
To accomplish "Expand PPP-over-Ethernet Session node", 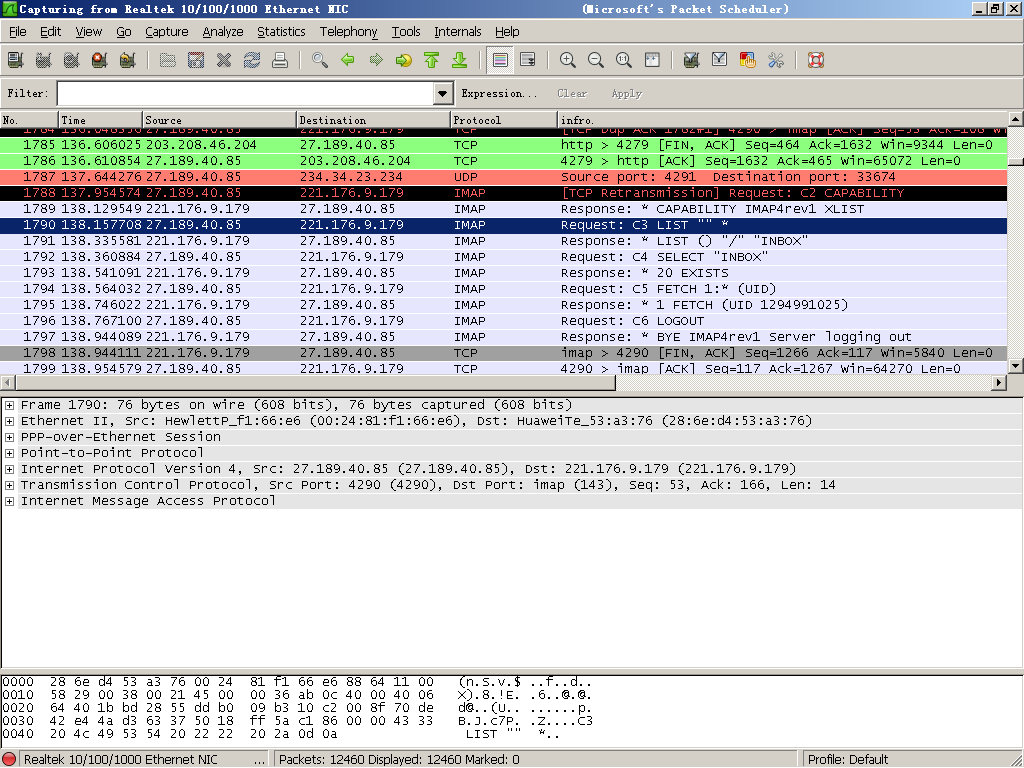I will [x=10, y=438].
